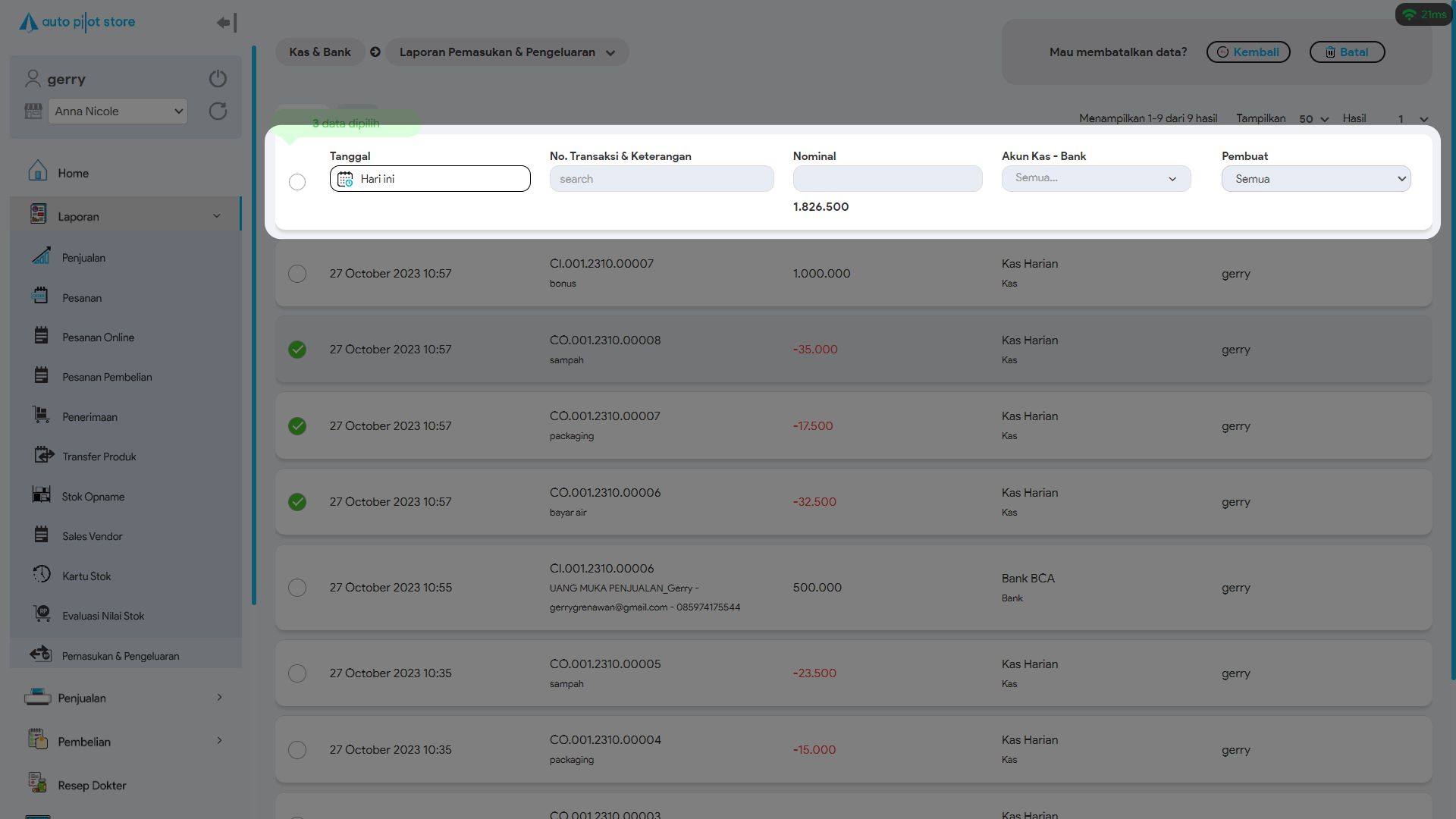
Task: Toggle the select-all circle in header row
Action: tap(297, 182)
